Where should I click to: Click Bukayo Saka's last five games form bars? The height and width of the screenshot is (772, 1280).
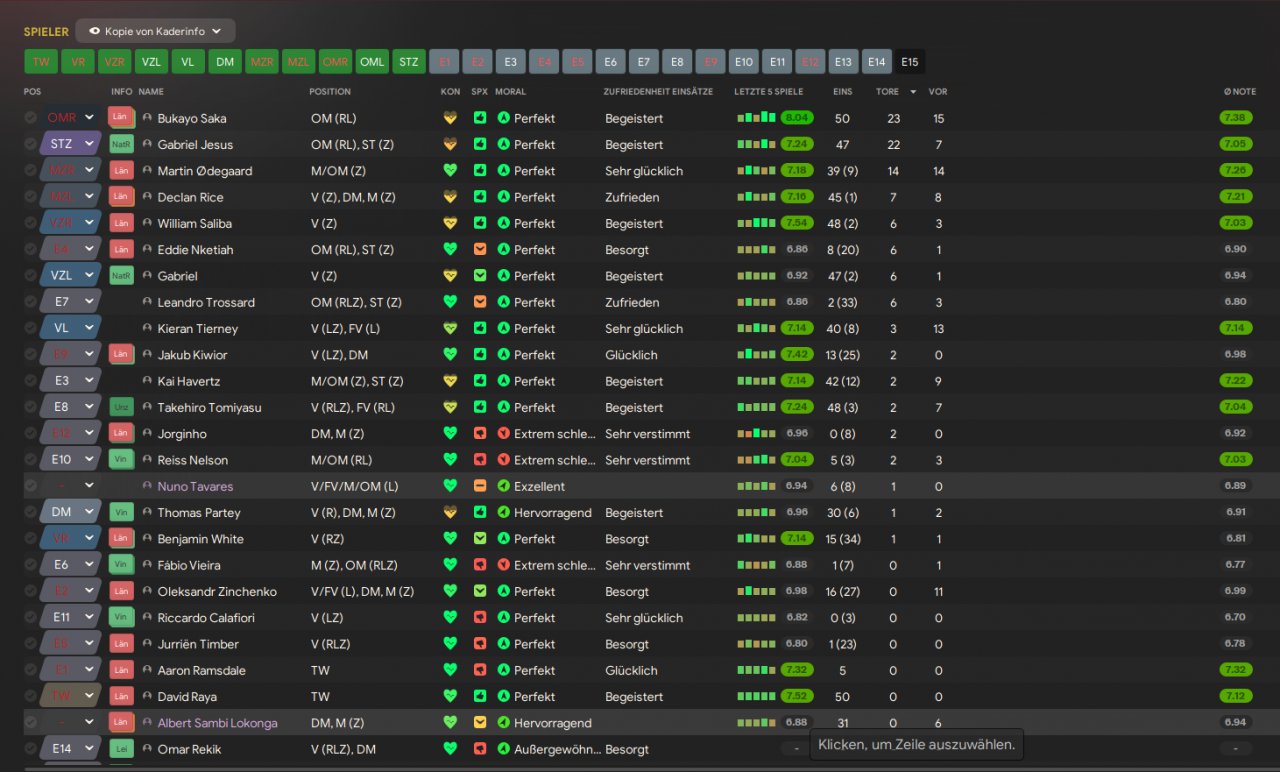[756, 118]
